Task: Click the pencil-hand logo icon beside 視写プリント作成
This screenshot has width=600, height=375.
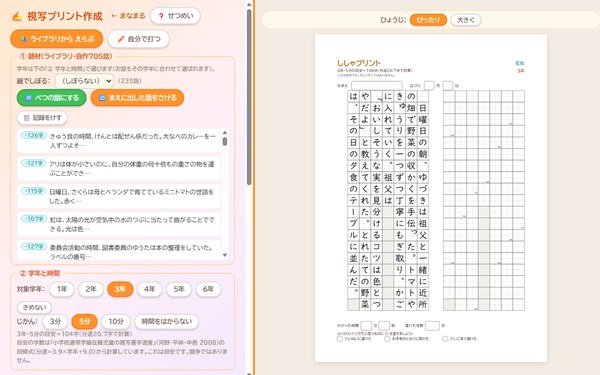Action: [x=16, y=16]
